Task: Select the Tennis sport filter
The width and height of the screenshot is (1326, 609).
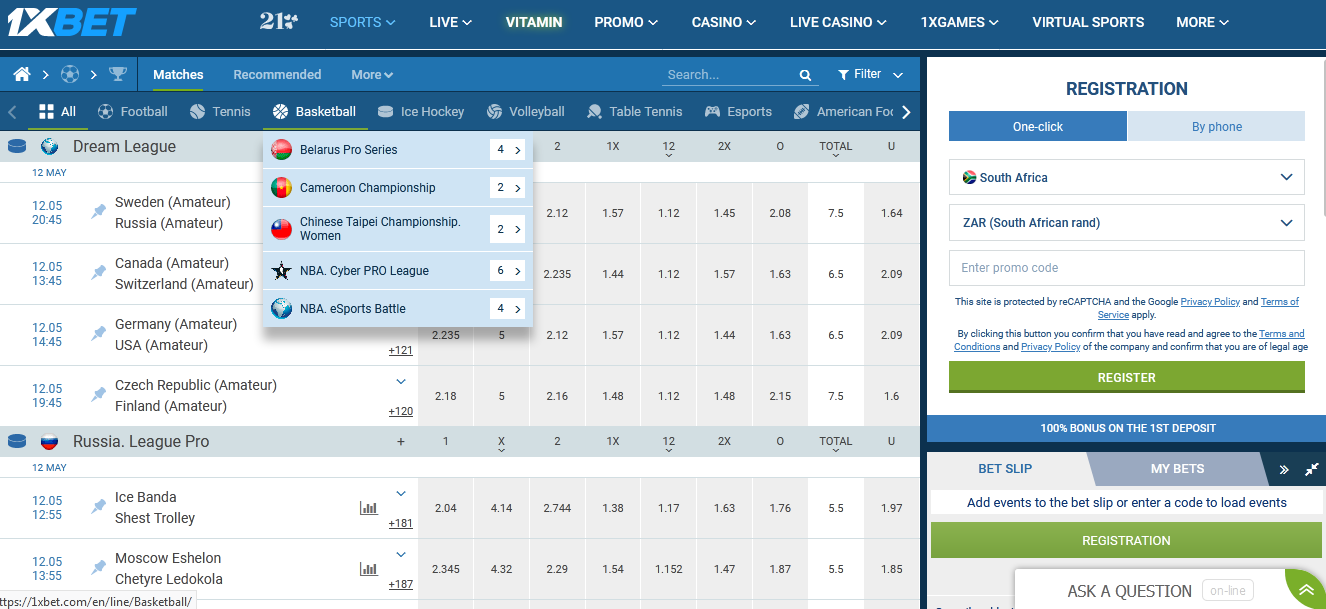Action: click(220, 111)
